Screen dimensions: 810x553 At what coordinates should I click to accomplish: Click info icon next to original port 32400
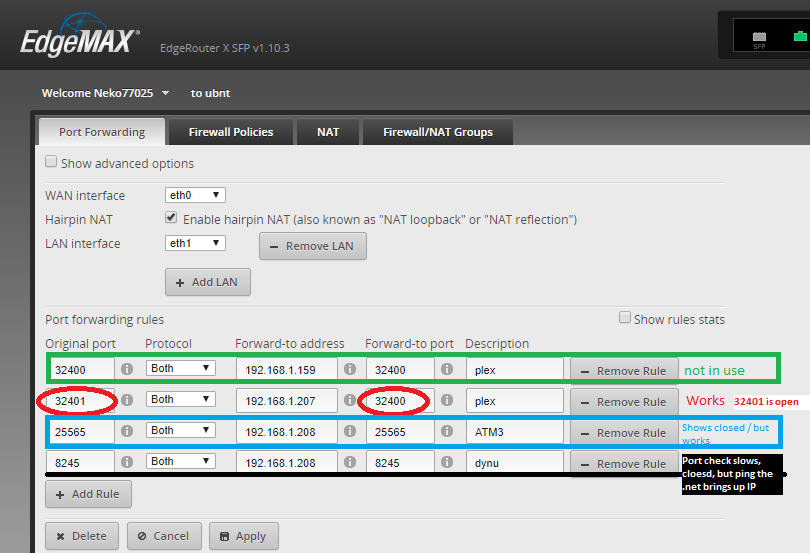127,369
